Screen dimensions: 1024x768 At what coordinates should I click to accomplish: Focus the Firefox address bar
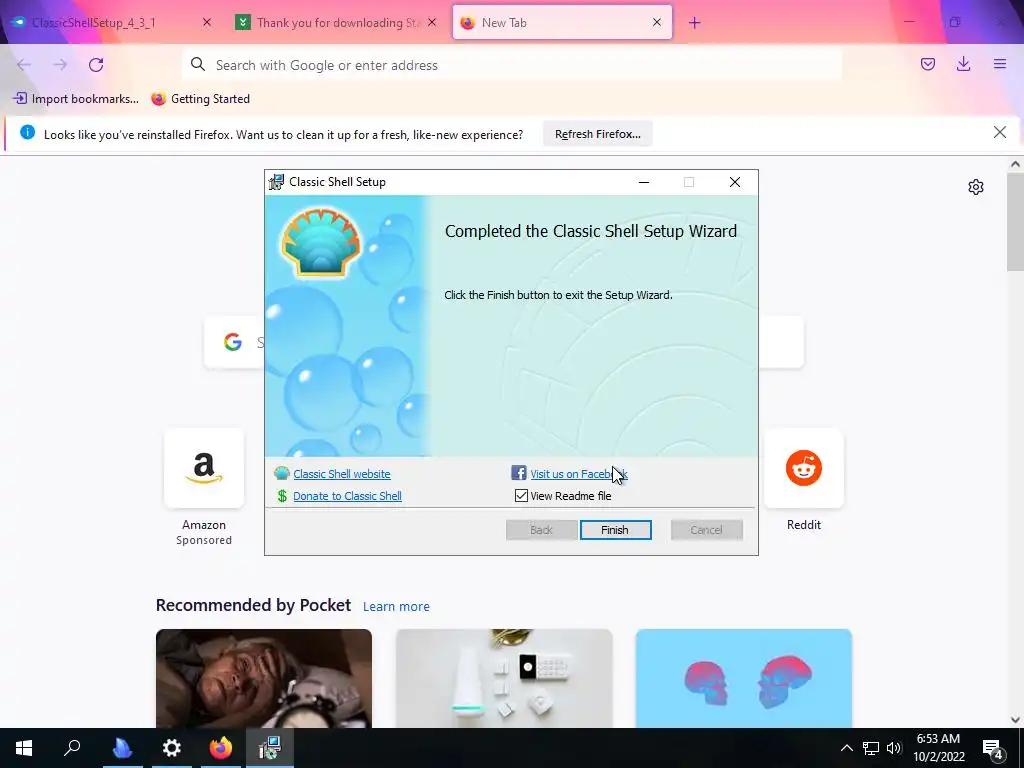click(x=513, y=65)
